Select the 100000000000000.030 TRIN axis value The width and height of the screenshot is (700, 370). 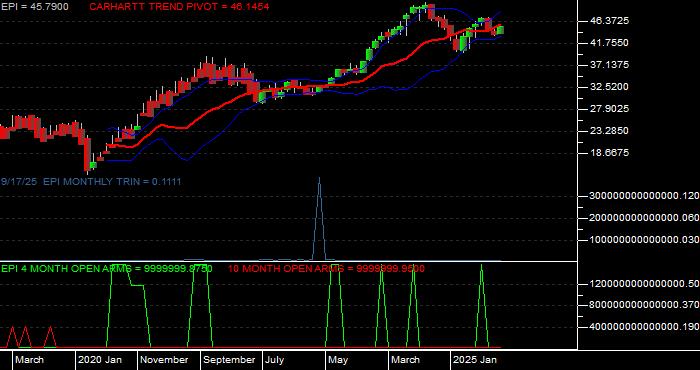(x=644, y=240)
